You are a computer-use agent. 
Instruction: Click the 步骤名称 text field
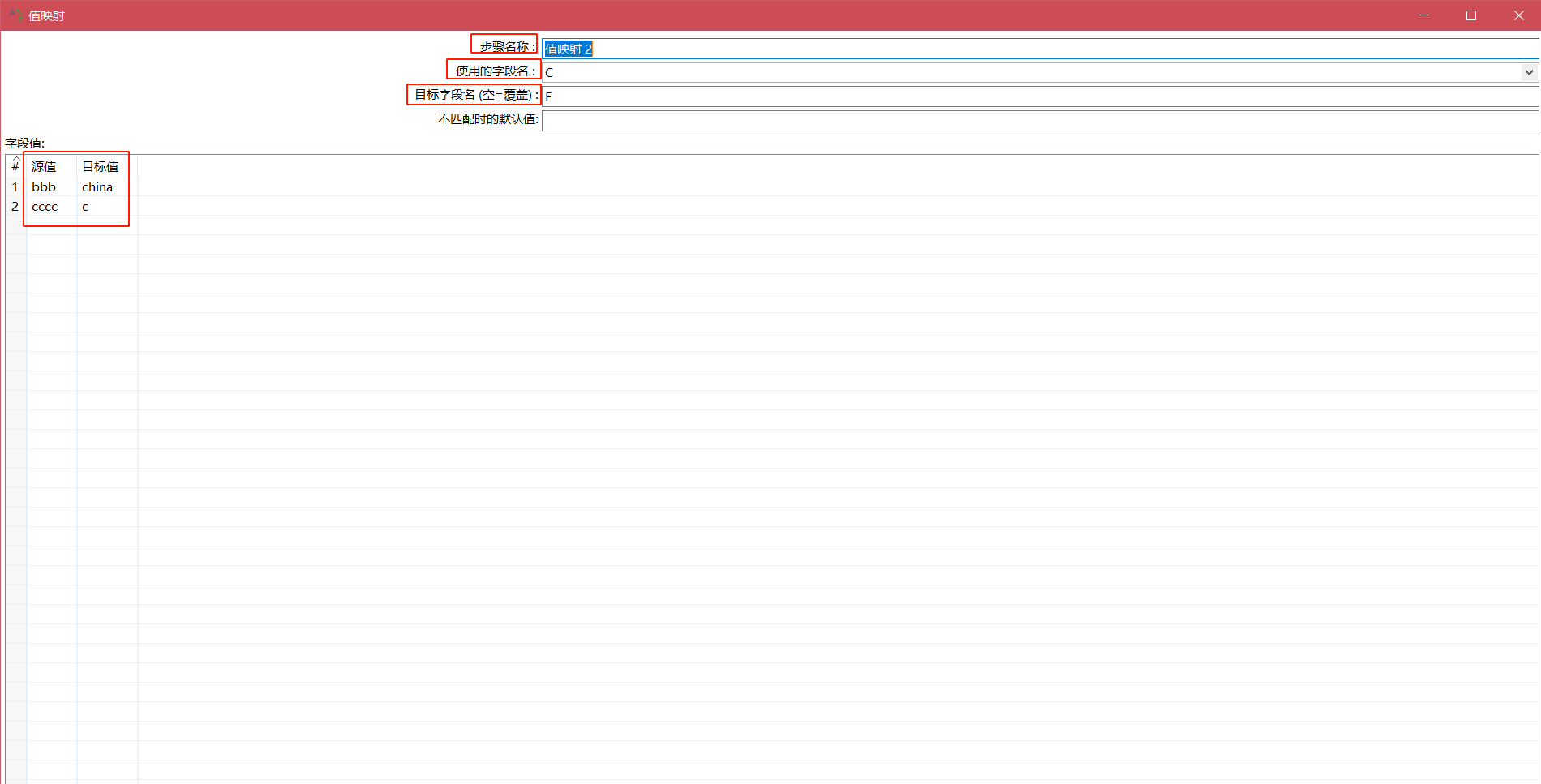pos(1038,49)
